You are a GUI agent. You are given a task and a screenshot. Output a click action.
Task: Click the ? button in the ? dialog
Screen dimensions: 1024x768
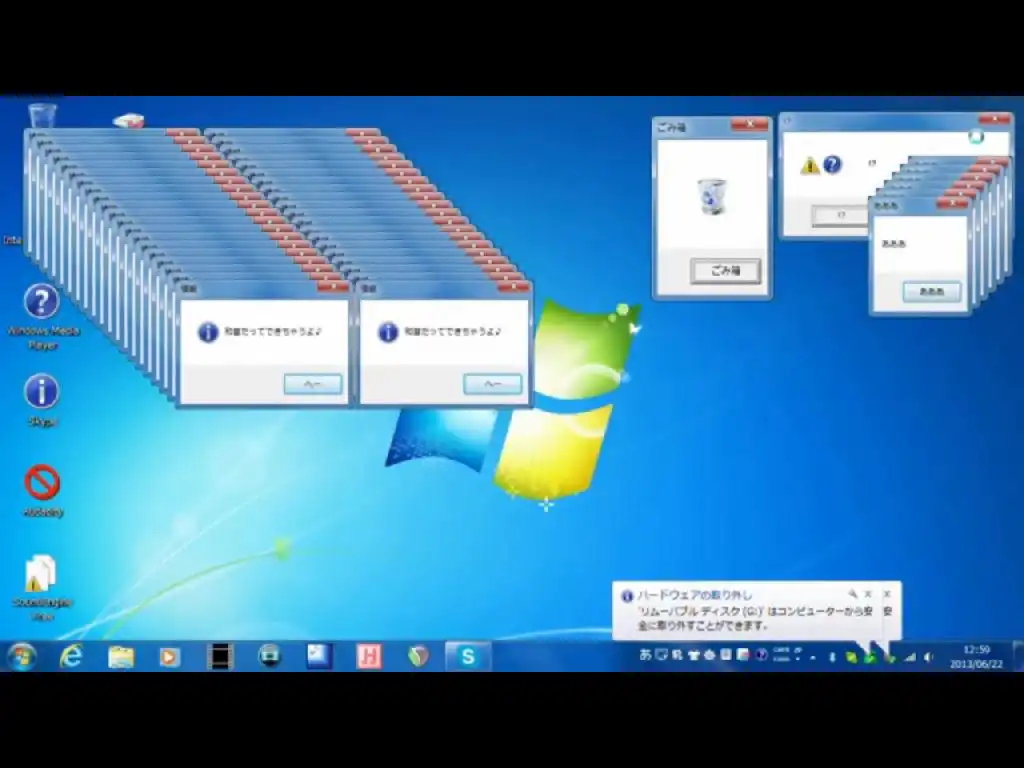[841, 215]
